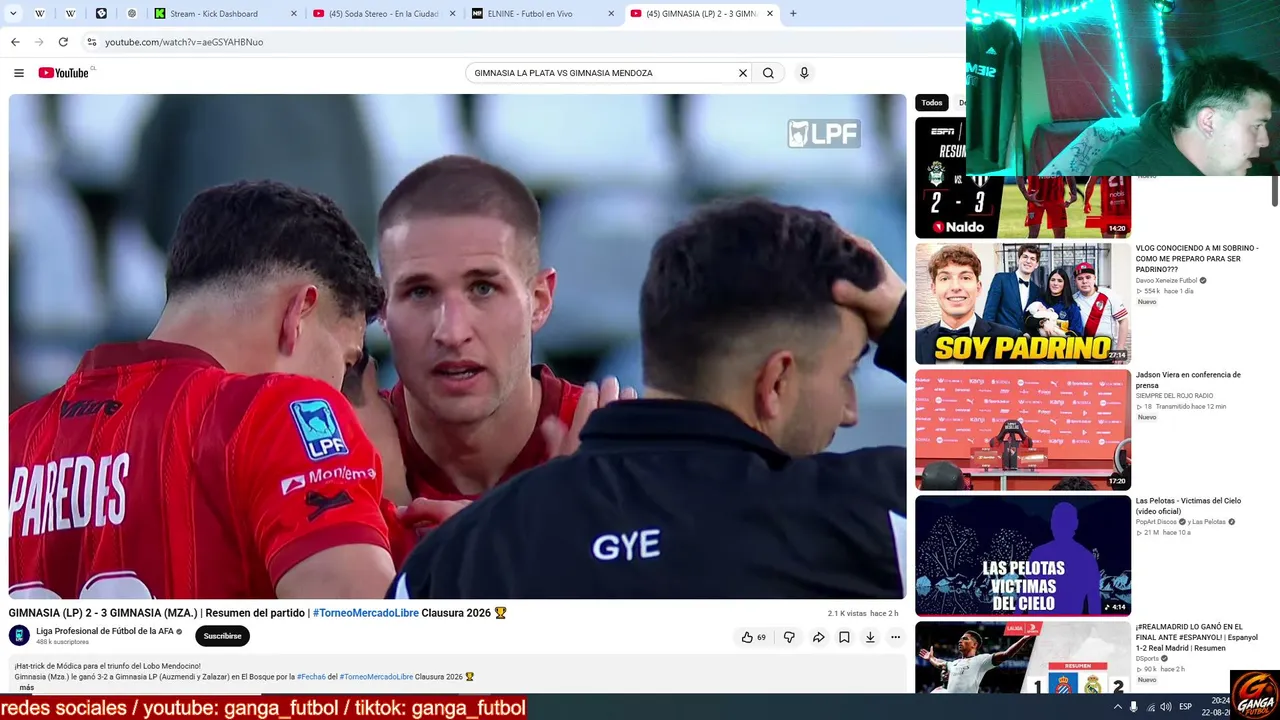The height and width of the screenshot is (720, 1280).
Task: View site information beside the address
Action: click(91, 42)
